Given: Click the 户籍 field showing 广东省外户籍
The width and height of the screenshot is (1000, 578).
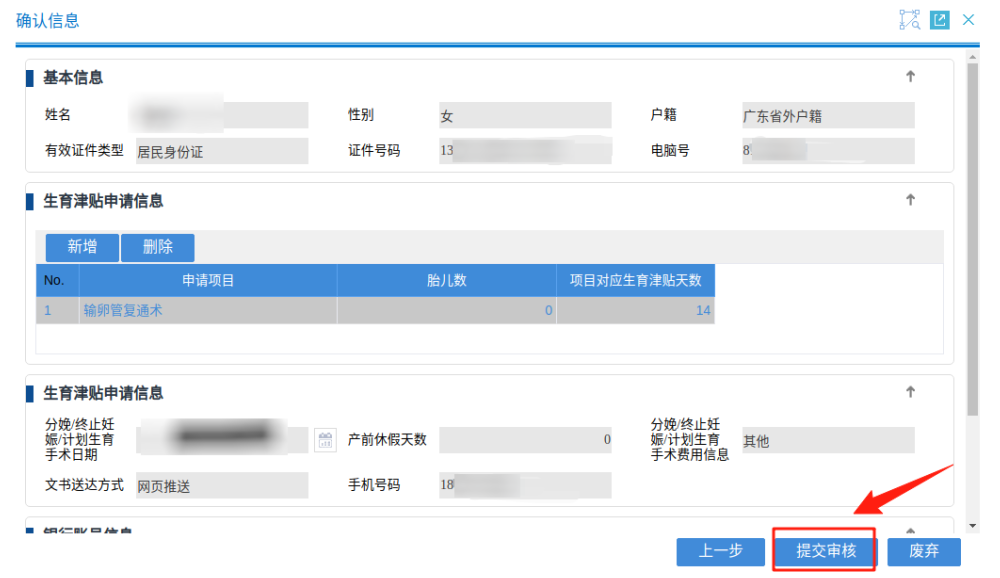Looking at the screenshot, I should point(827,116).
